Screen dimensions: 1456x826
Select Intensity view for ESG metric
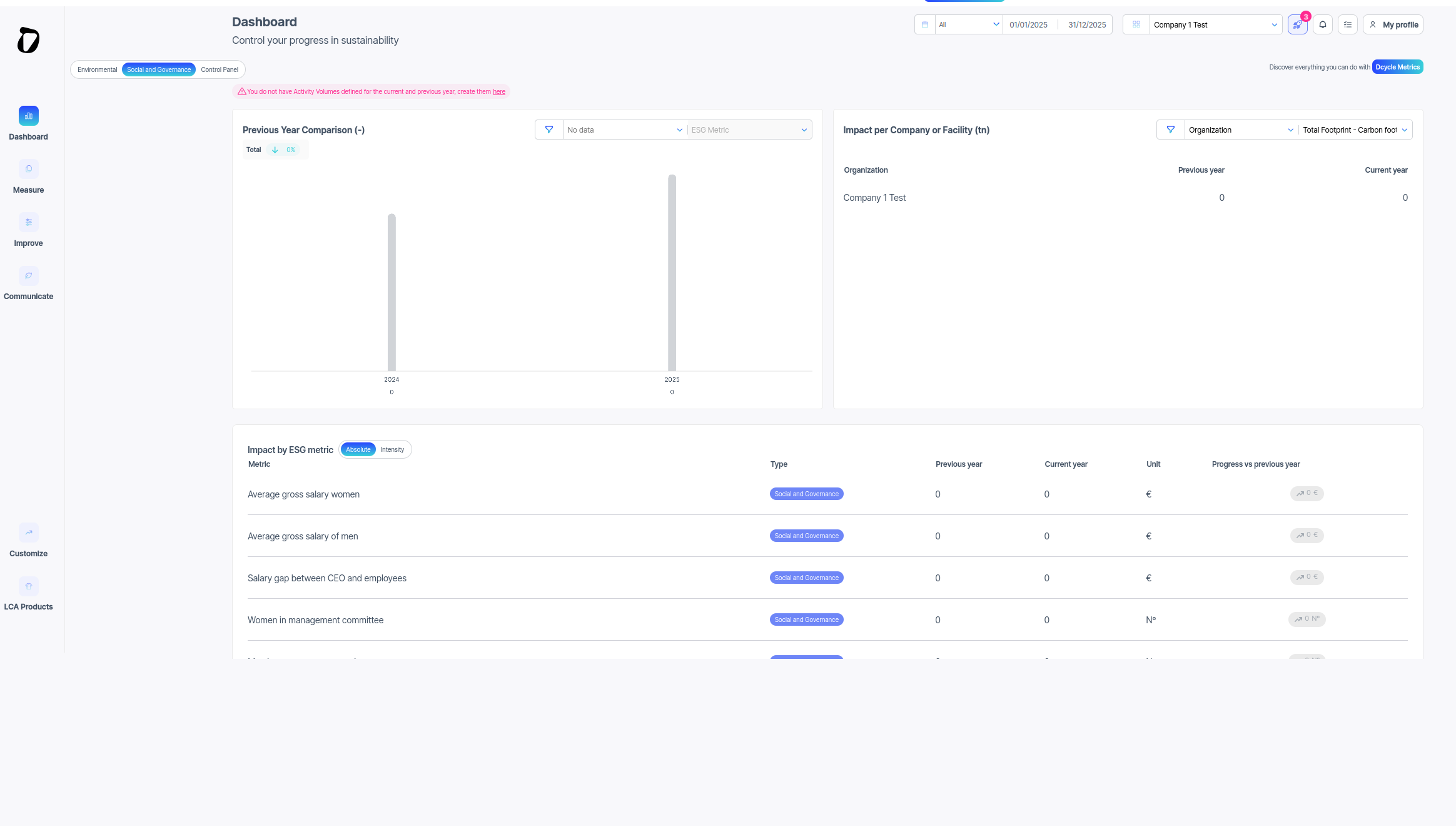[392, 449]
